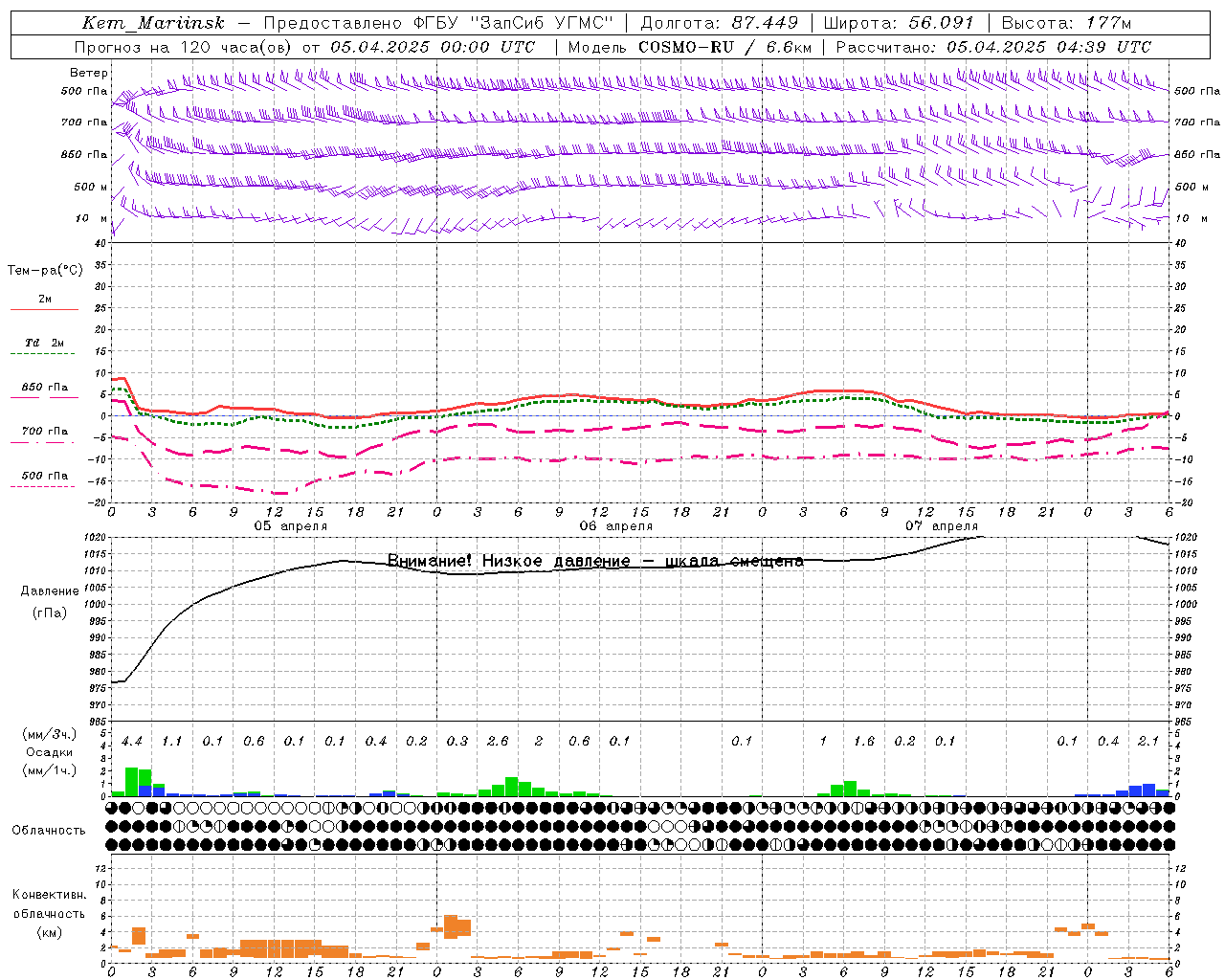The image size is (1225, 980).
Task: Click the pink dashed 850 гПа line sample
Action: [42, 398]
